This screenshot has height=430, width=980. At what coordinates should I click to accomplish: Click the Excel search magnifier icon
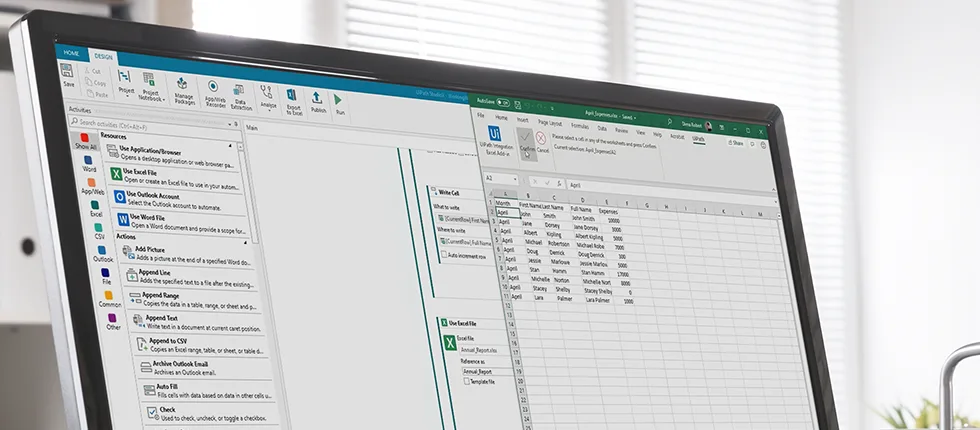[669, 122]
